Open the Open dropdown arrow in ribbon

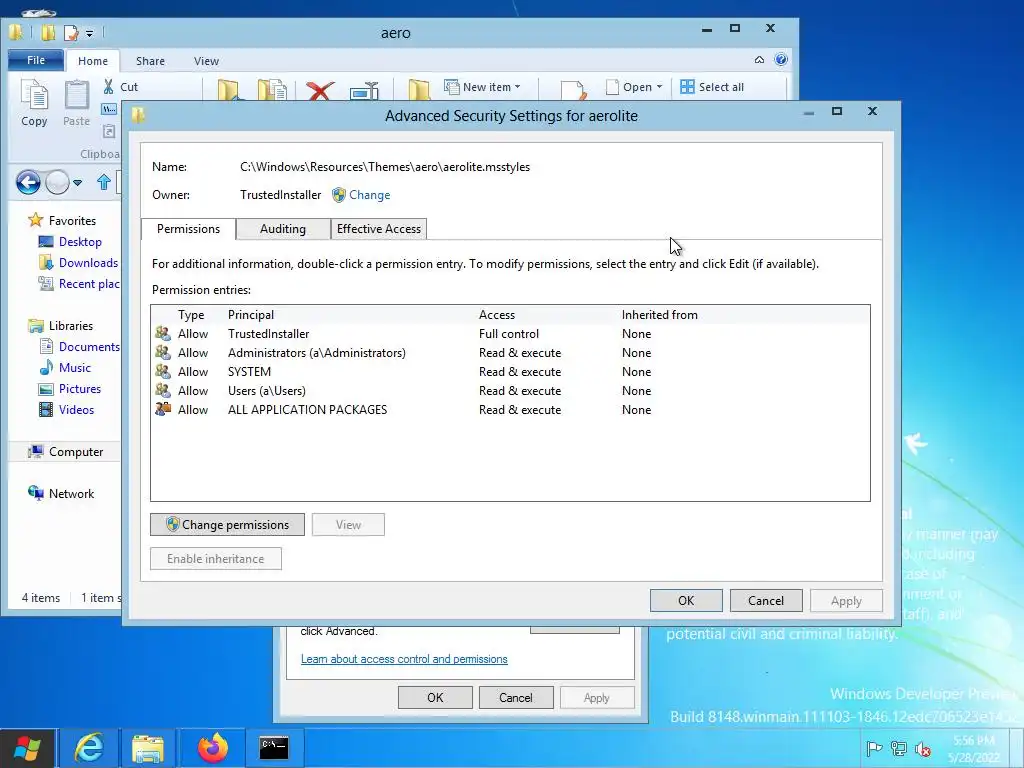tap(659, 87)
